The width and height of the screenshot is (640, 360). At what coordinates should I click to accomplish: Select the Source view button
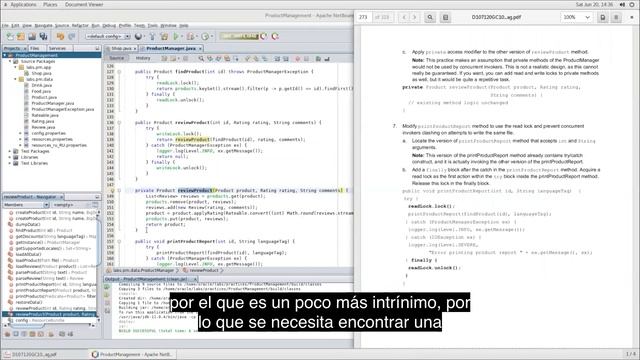click(116, 58)
